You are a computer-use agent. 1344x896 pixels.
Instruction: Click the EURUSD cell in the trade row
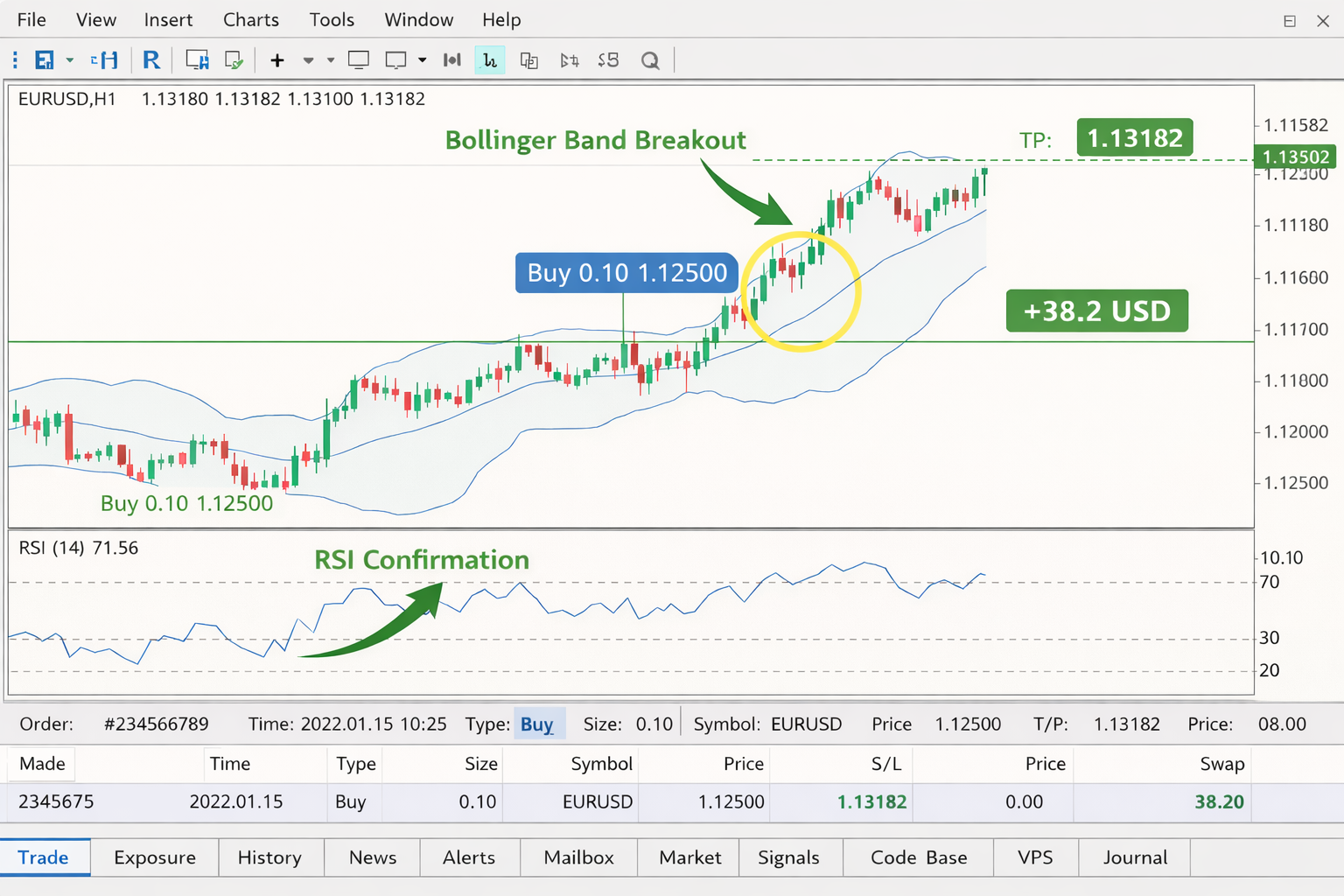point(598,801)
